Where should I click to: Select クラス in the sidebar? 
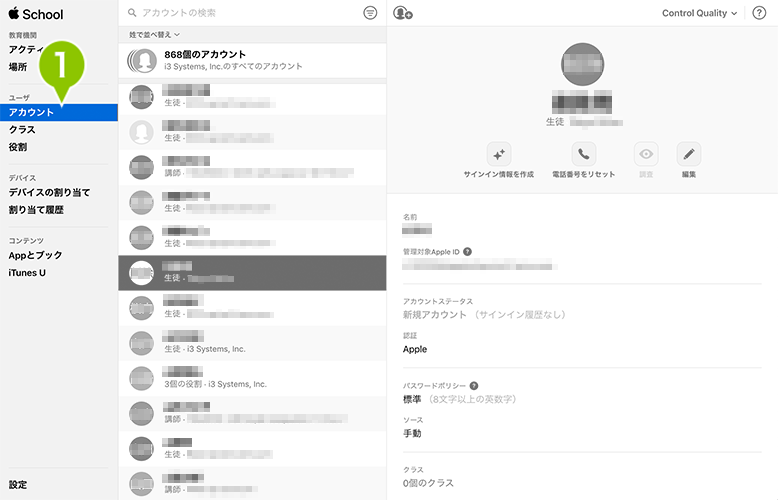pos(22,129)
